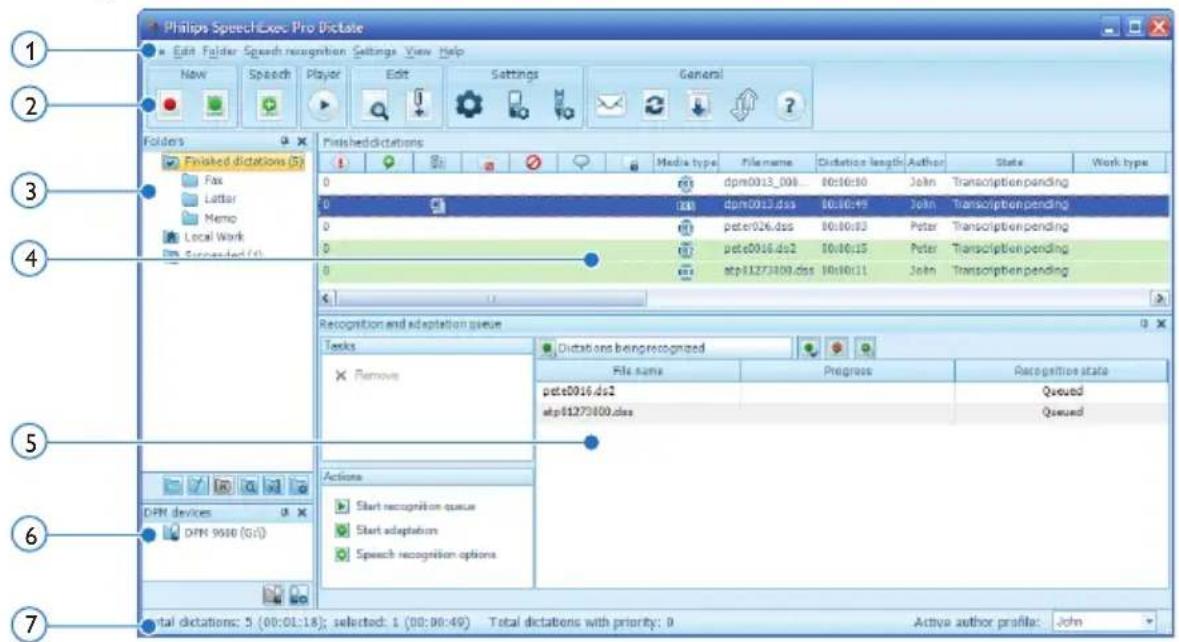Close the Recognition and adaptation queue panel
The height and width of the screenshot is (642, 1179).
coord(1161,324)
